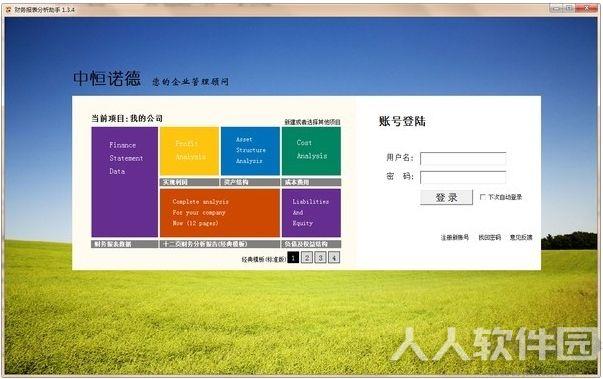
Task: Close the application window
Action: point(587,8)
